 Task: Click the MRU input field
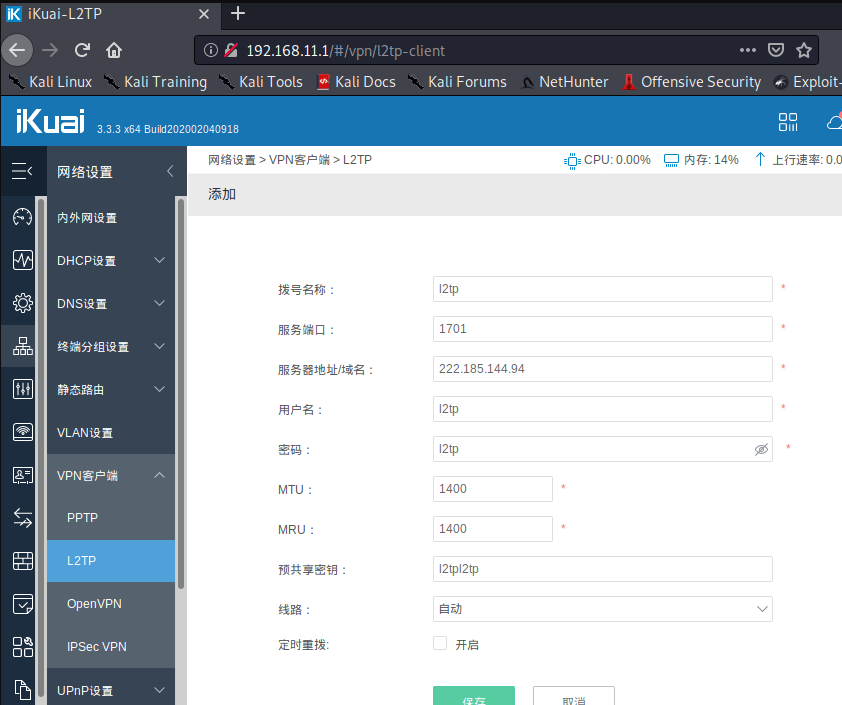(492, 529)
